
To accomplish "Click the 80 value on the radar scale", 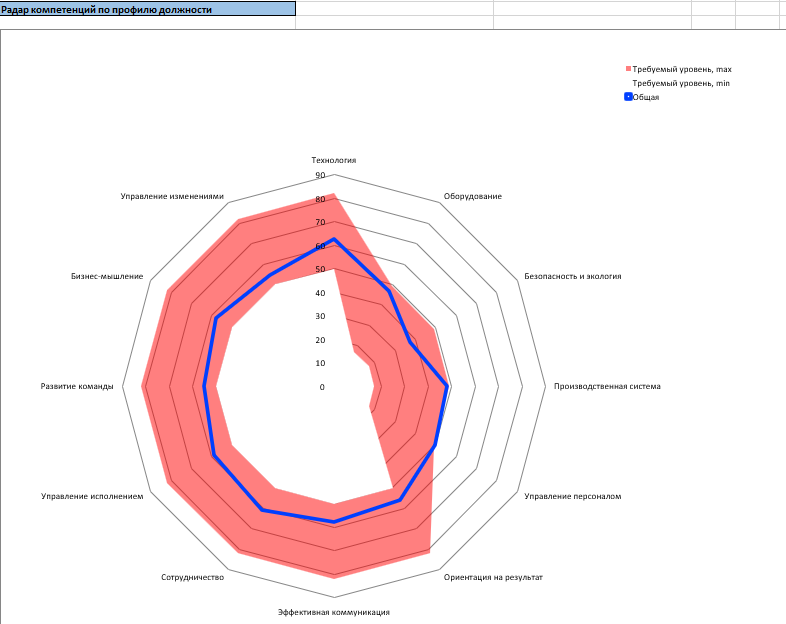I will [x=320, y=199].
